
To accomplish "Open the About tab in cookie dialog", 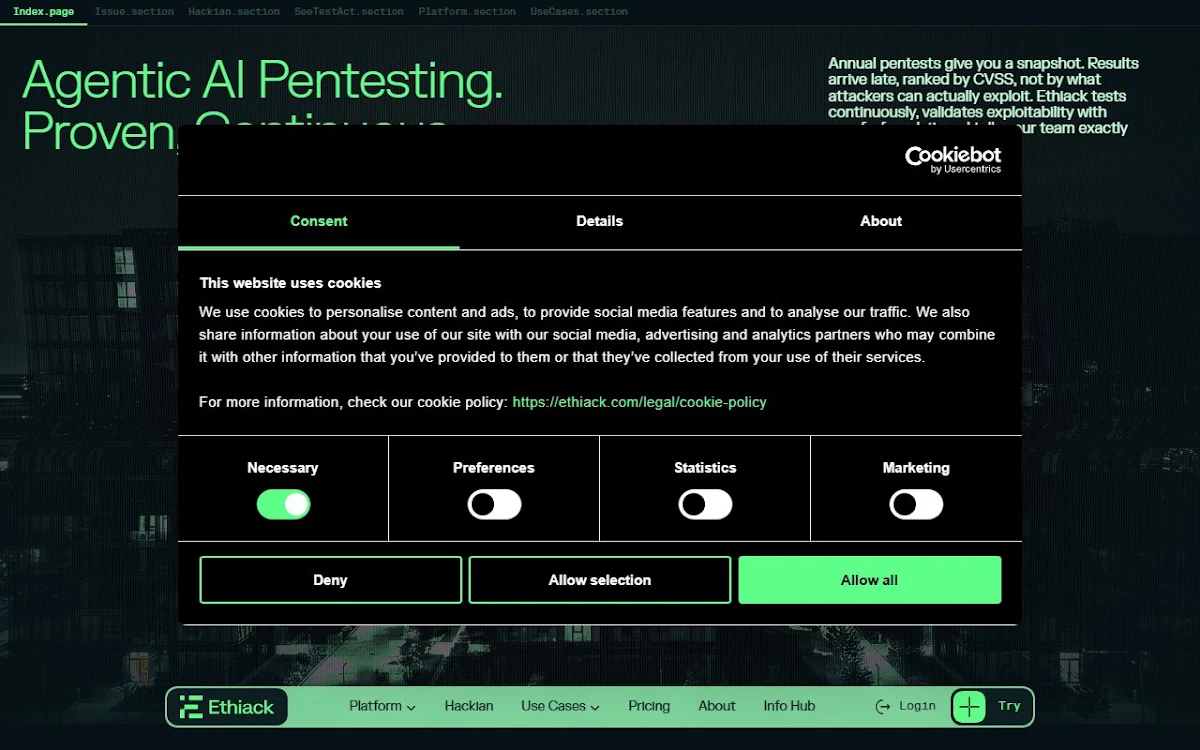I will [x=881, y=221].
